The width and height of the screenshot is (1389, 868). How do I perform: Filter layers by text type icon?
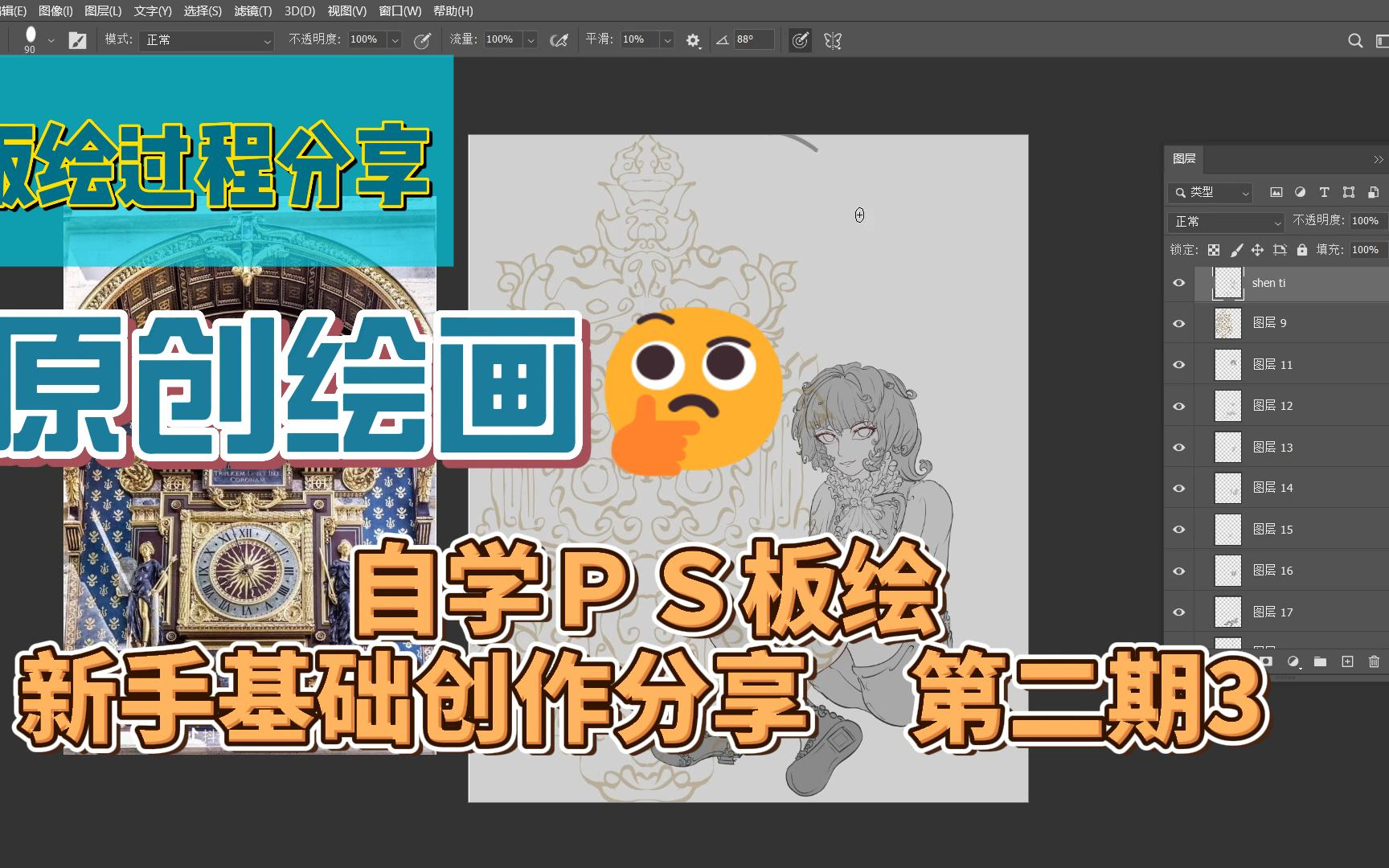(1324, 192)
